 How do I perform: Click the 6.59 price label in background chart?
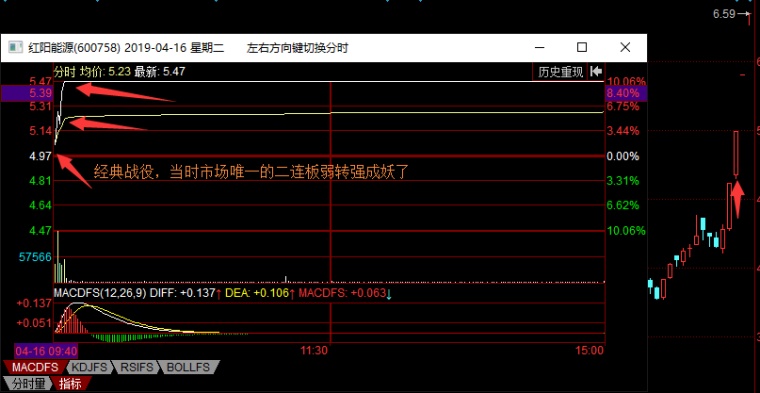[x=724, y=15]
